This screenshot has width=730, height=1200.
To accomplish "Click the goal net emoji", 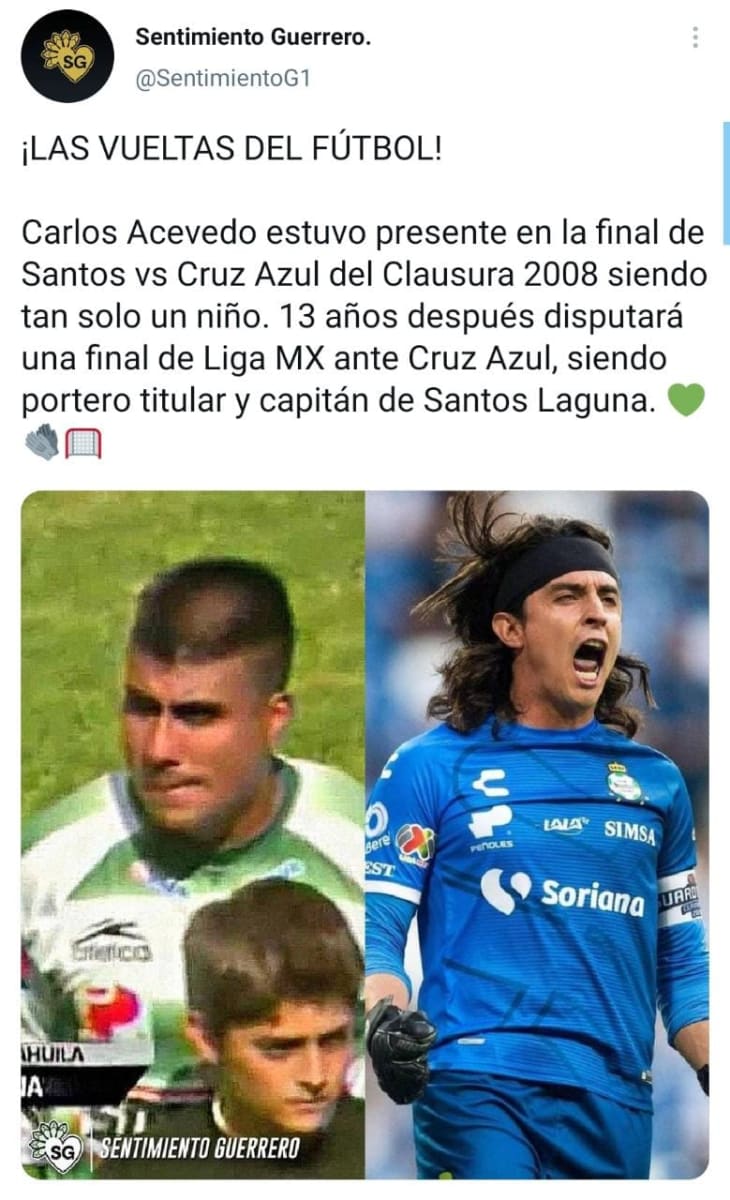I will (x=82, y=442).
